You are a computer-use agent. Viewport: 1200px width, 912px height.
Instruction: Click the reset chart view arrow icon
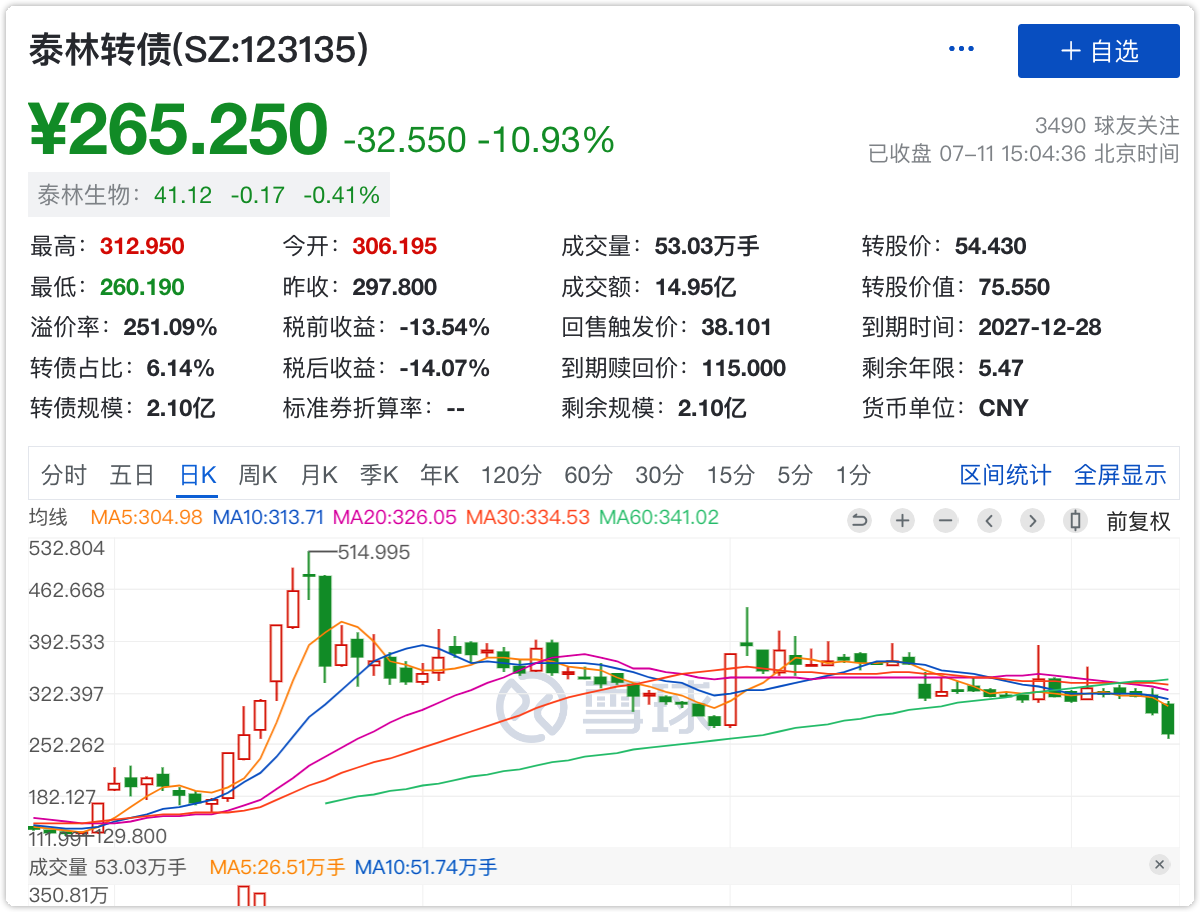pyautogui.click(x=859, y=520)
